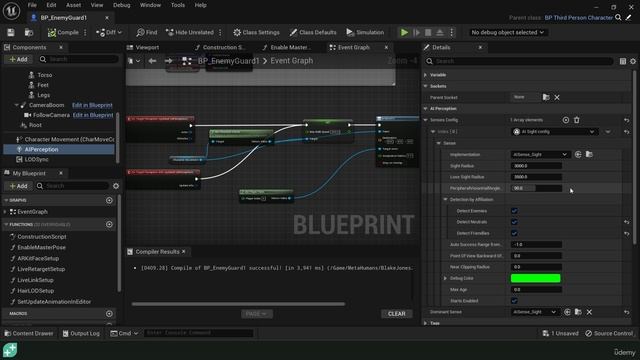Navigate back in graph history
The height and width of the screenshot is (360, 640).
[x=152, y=61]
